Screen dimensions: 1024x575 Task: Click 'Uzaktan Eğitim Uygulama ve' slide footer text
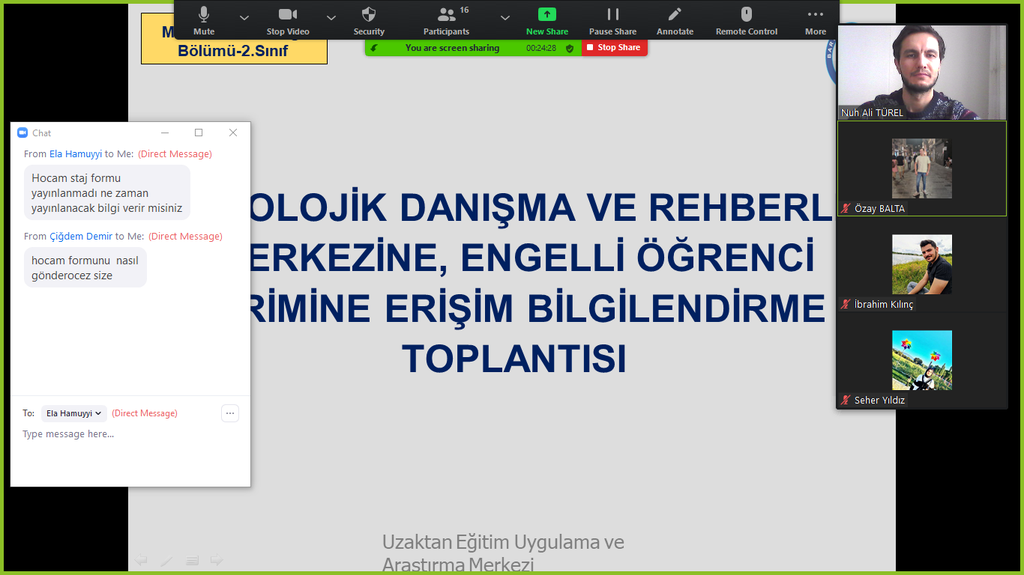503,542
